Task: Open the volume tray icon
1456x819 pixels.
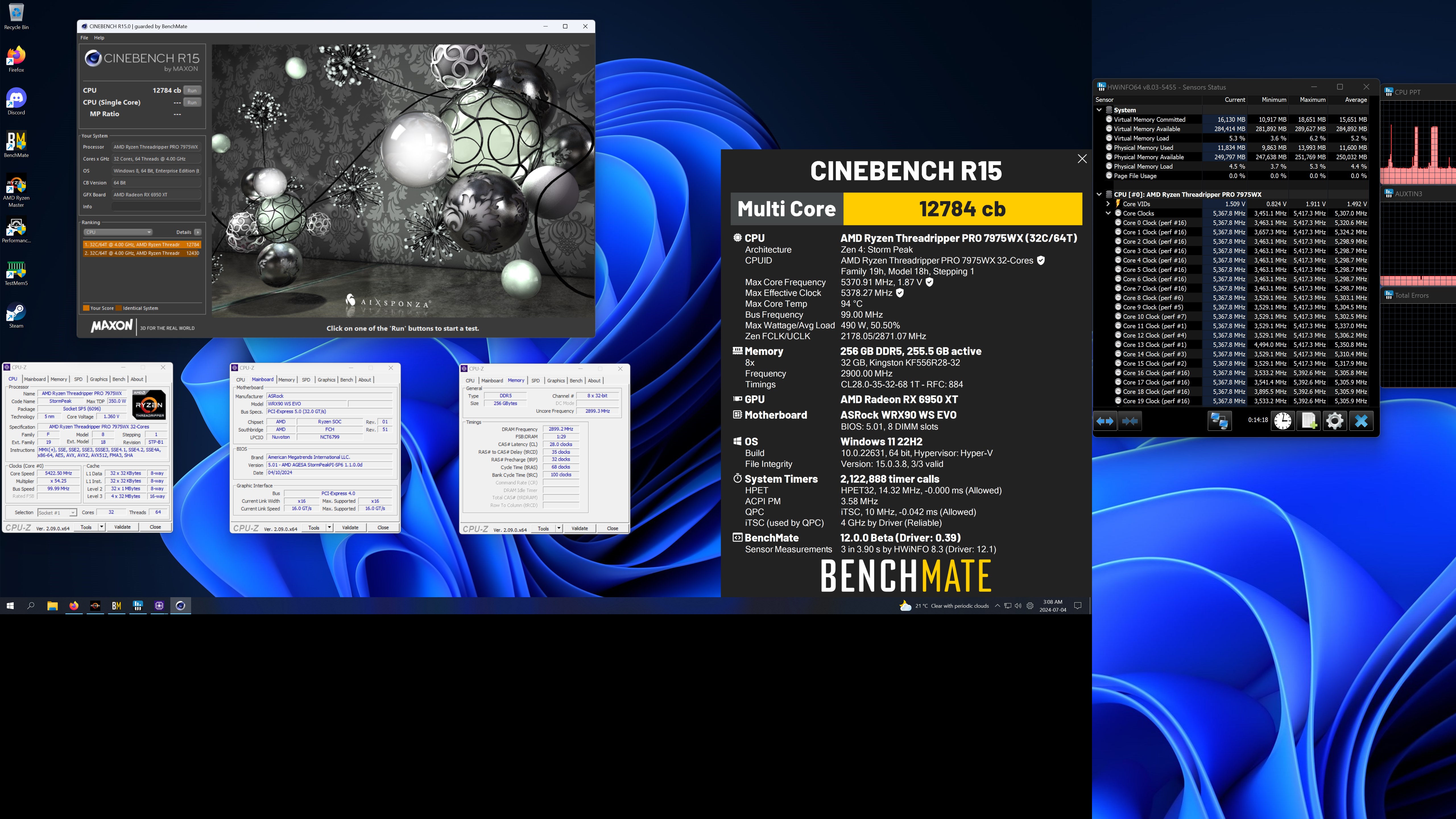Action: tap(1018, 605)
